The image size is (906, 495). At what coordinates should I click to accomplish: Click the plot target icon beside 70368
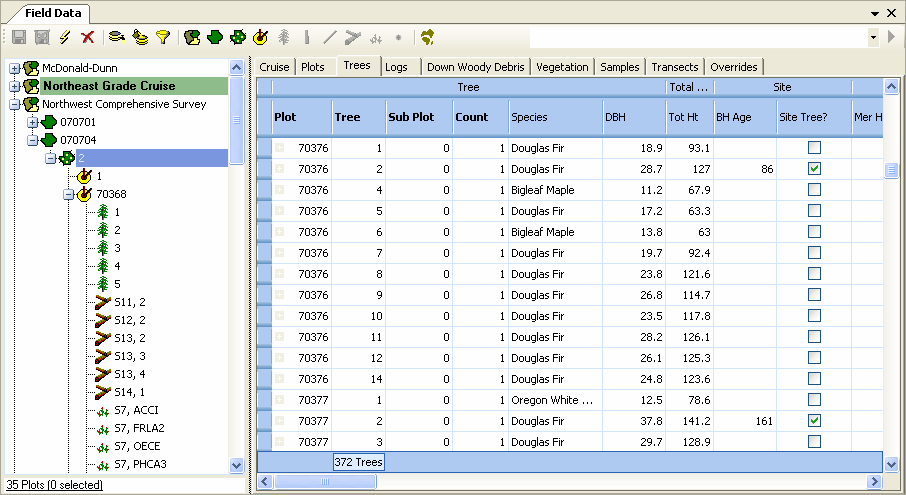(84, 194)
